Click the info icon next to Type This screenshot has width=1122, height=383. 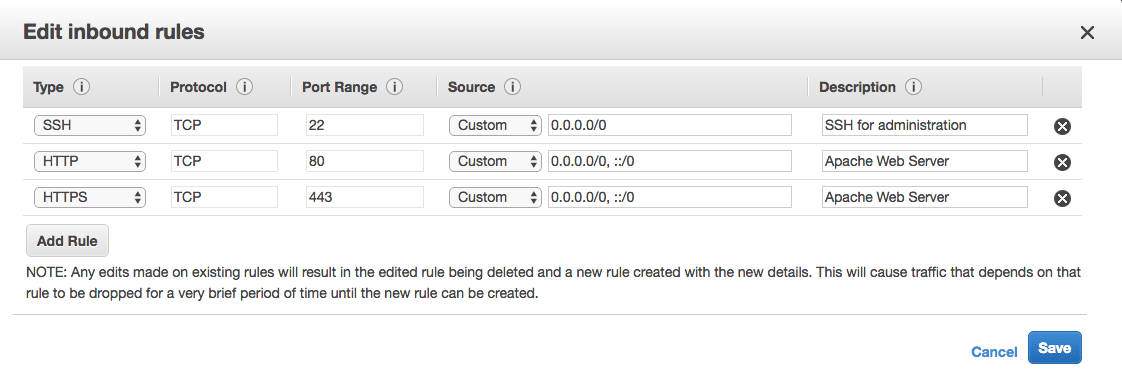click(82, 87)
